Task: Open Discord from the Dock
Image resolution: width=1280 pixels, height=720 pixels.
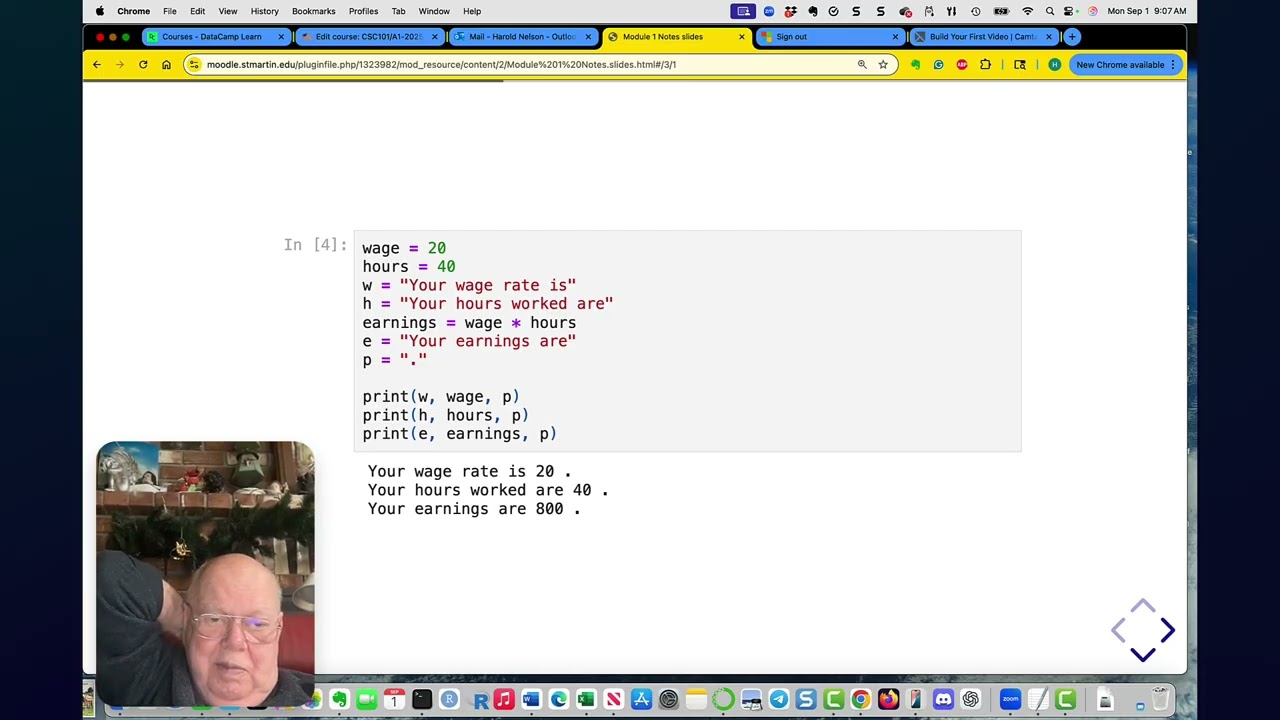Action: [x=943, y=700]
